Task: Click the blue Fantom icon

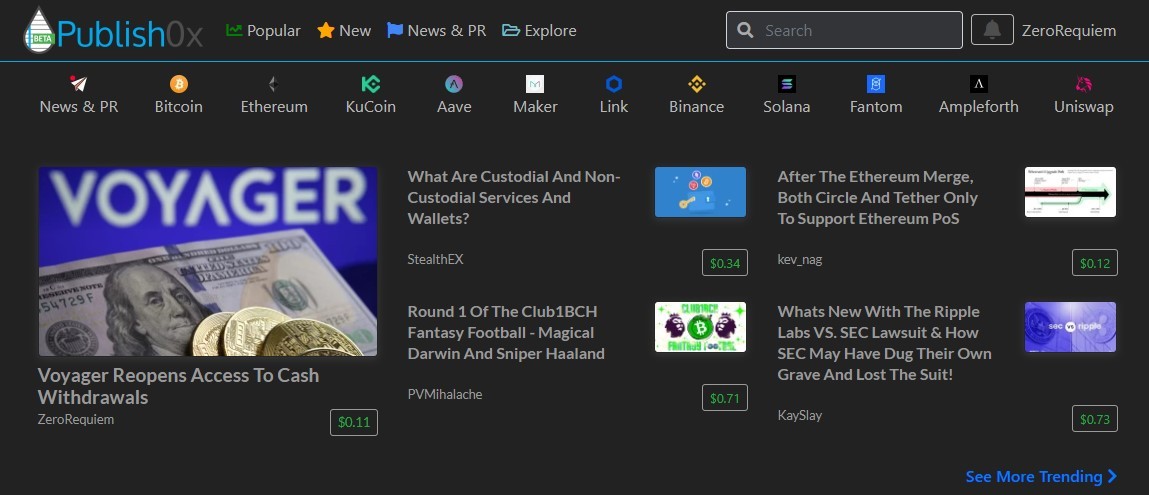Action: [x=876, y=83]
